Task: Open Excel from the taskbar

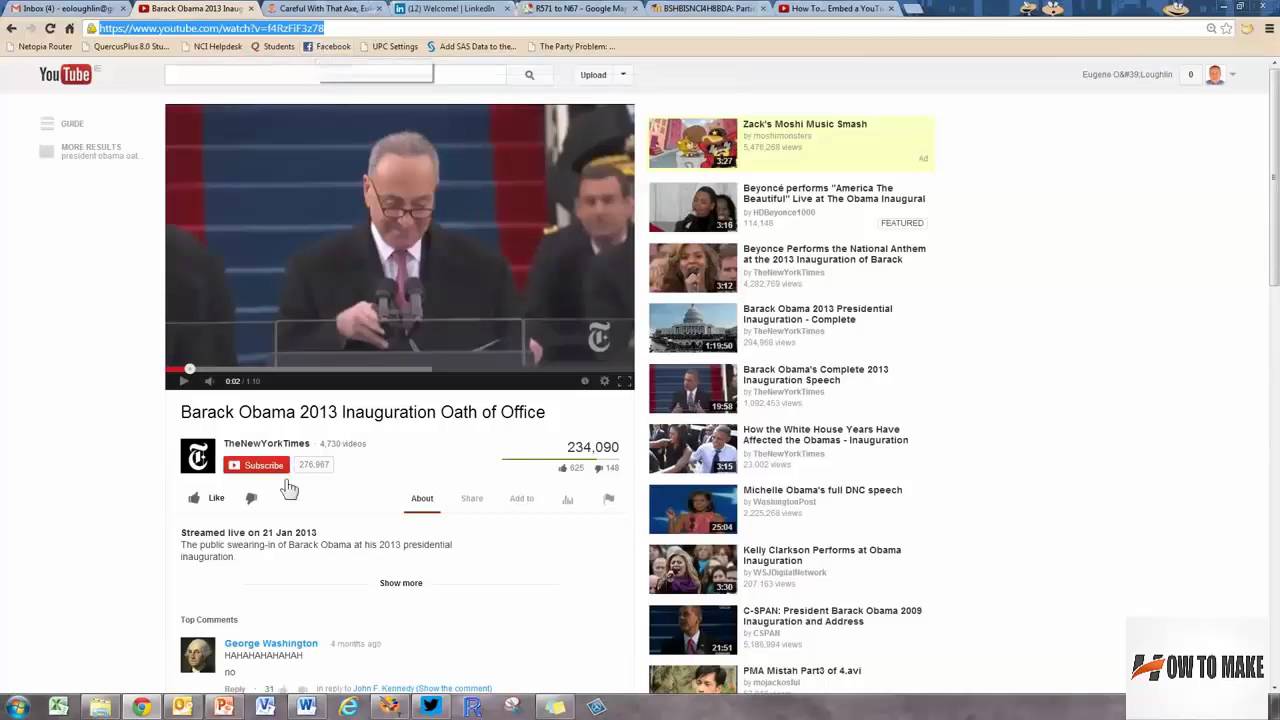Action: click(x=58, y=707)
